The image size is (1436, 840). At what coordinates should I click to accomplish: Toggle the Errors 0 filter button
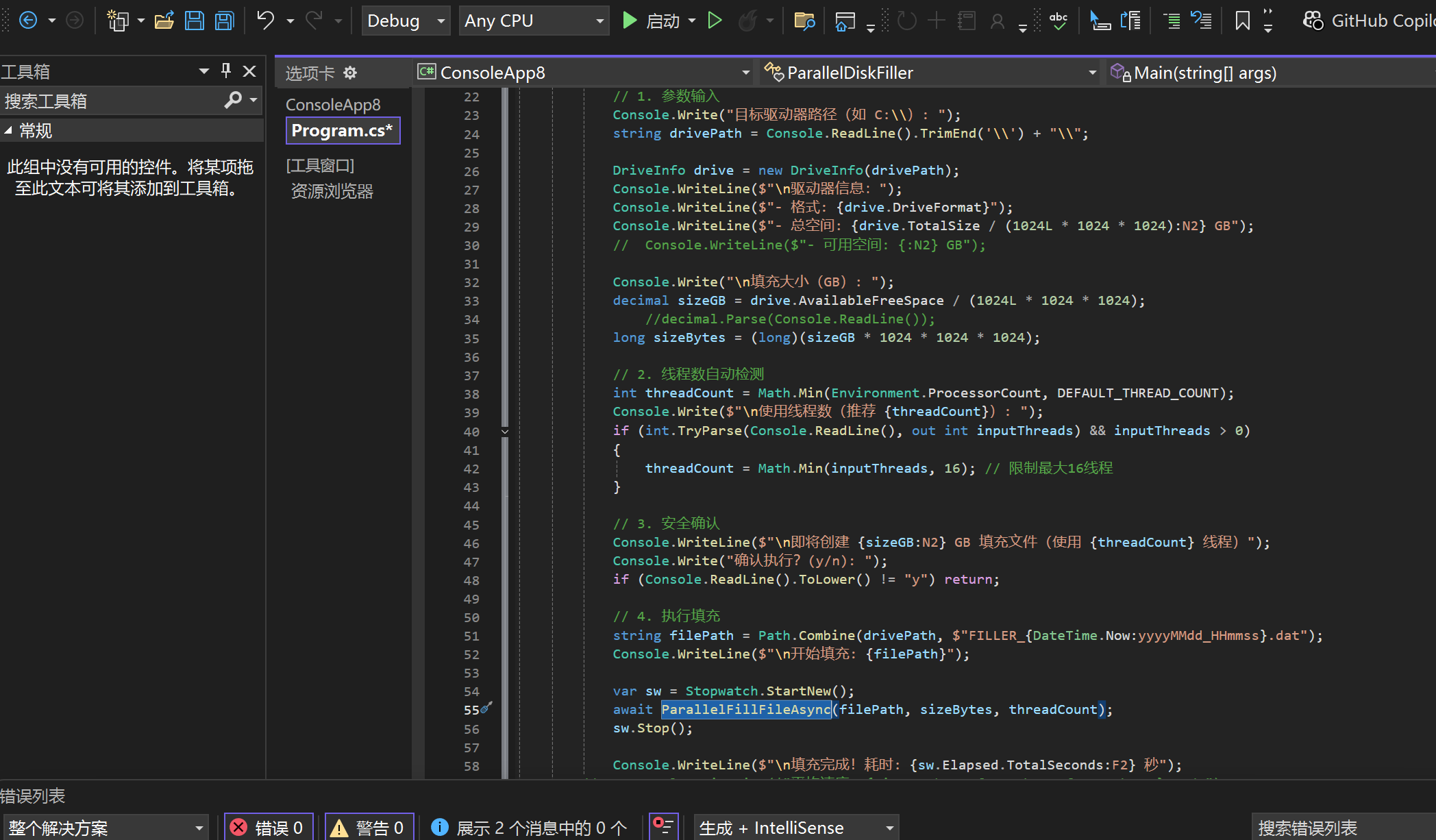tap(269, 828)
